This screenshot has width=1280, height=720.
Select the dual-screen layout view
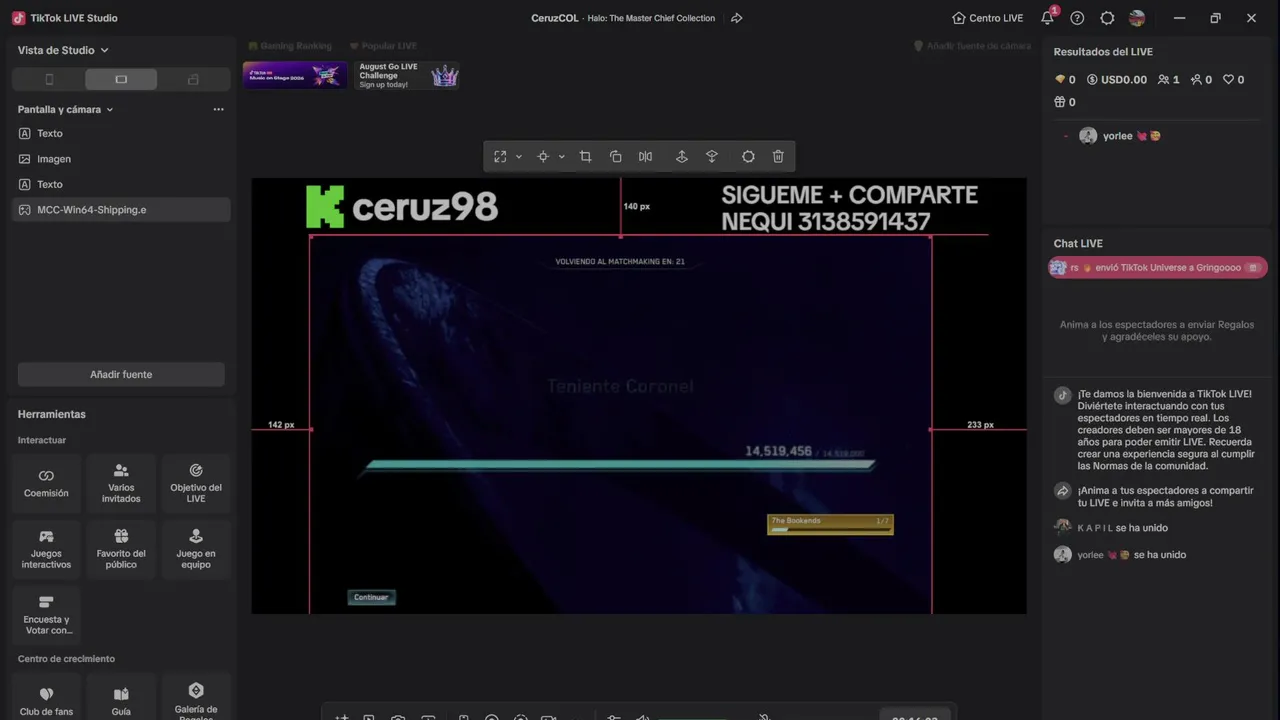(193, 79)
